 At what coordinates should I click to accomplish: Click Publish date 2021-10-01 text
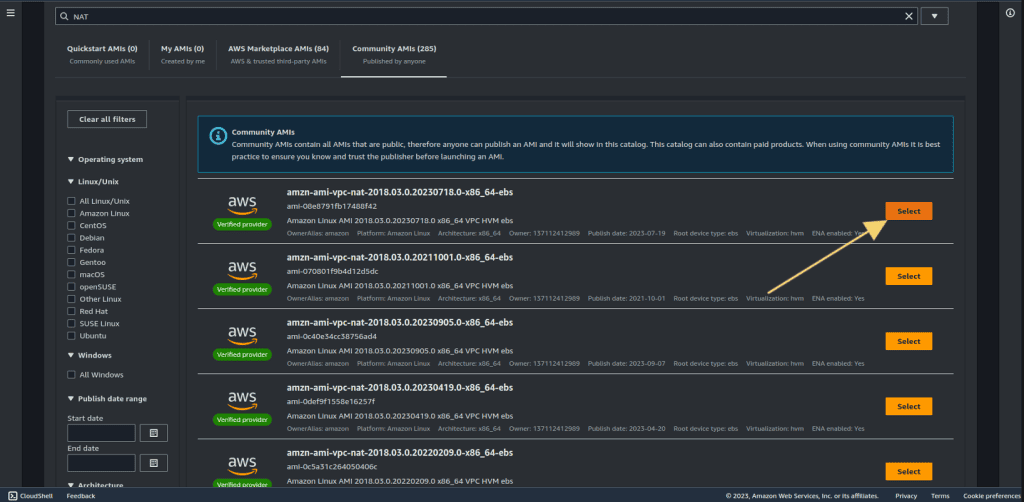coord(626,298)
